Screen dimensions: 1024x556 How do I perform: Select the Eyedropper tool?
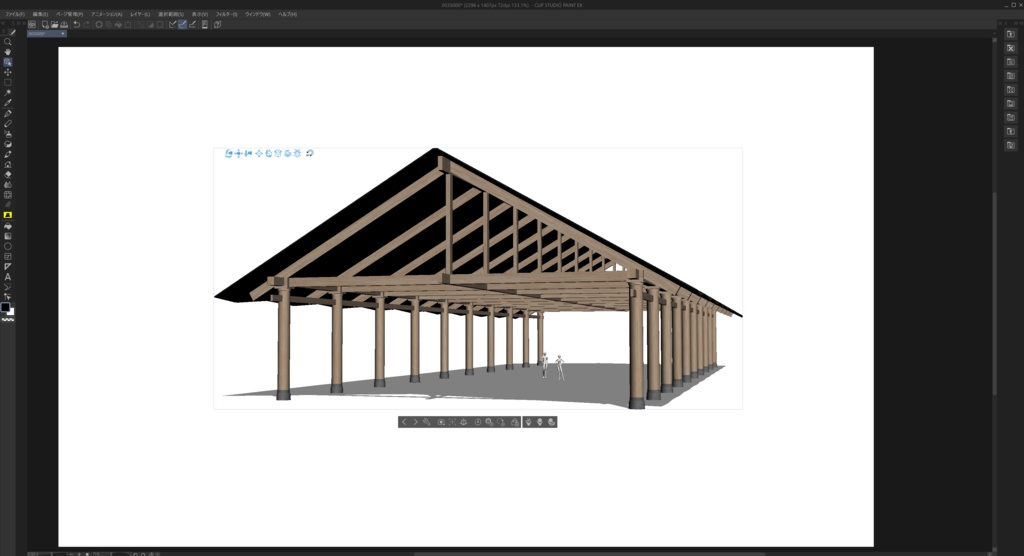[8, 103]
